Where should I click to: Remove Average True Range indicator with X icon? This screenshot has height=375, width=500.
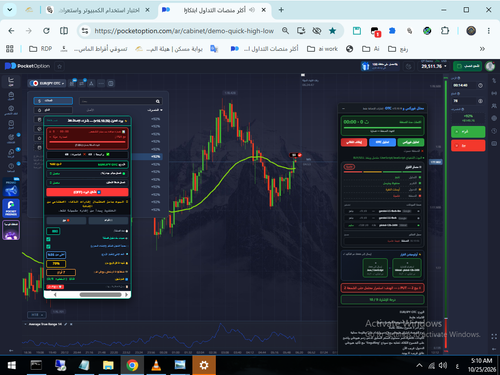tap(71, 324)
